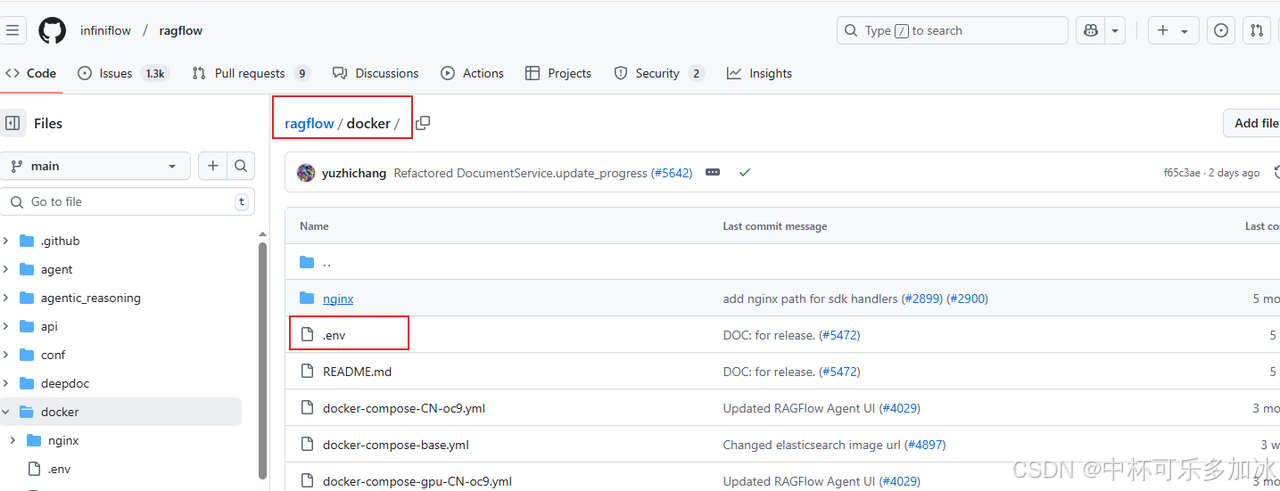
Task: Open the .env file in file list
Action: 334,335
